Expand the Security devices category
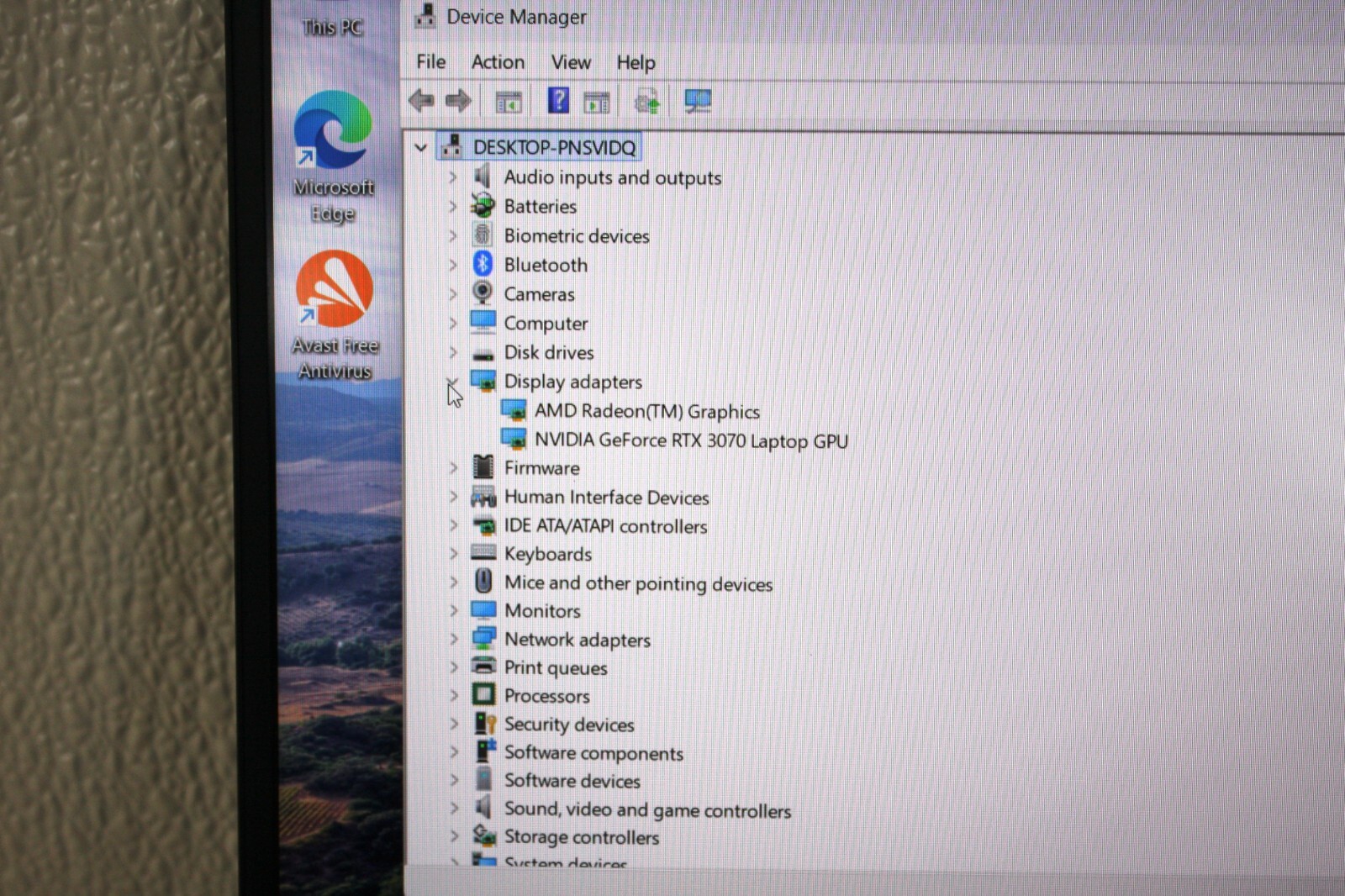 454,724
